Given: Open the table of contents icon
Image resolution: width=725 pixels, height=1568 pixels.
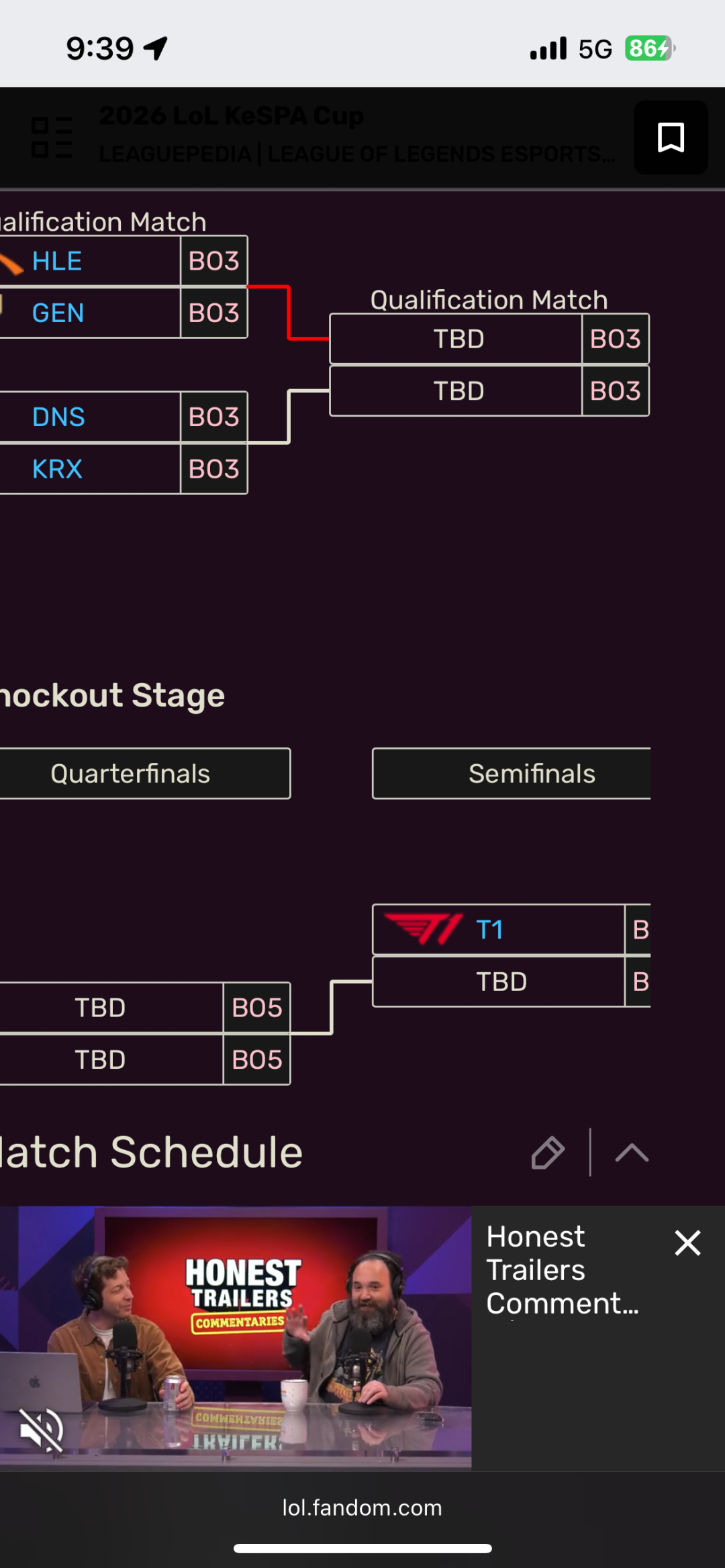Looking at the screenshot, I should [x=52, y=138].
